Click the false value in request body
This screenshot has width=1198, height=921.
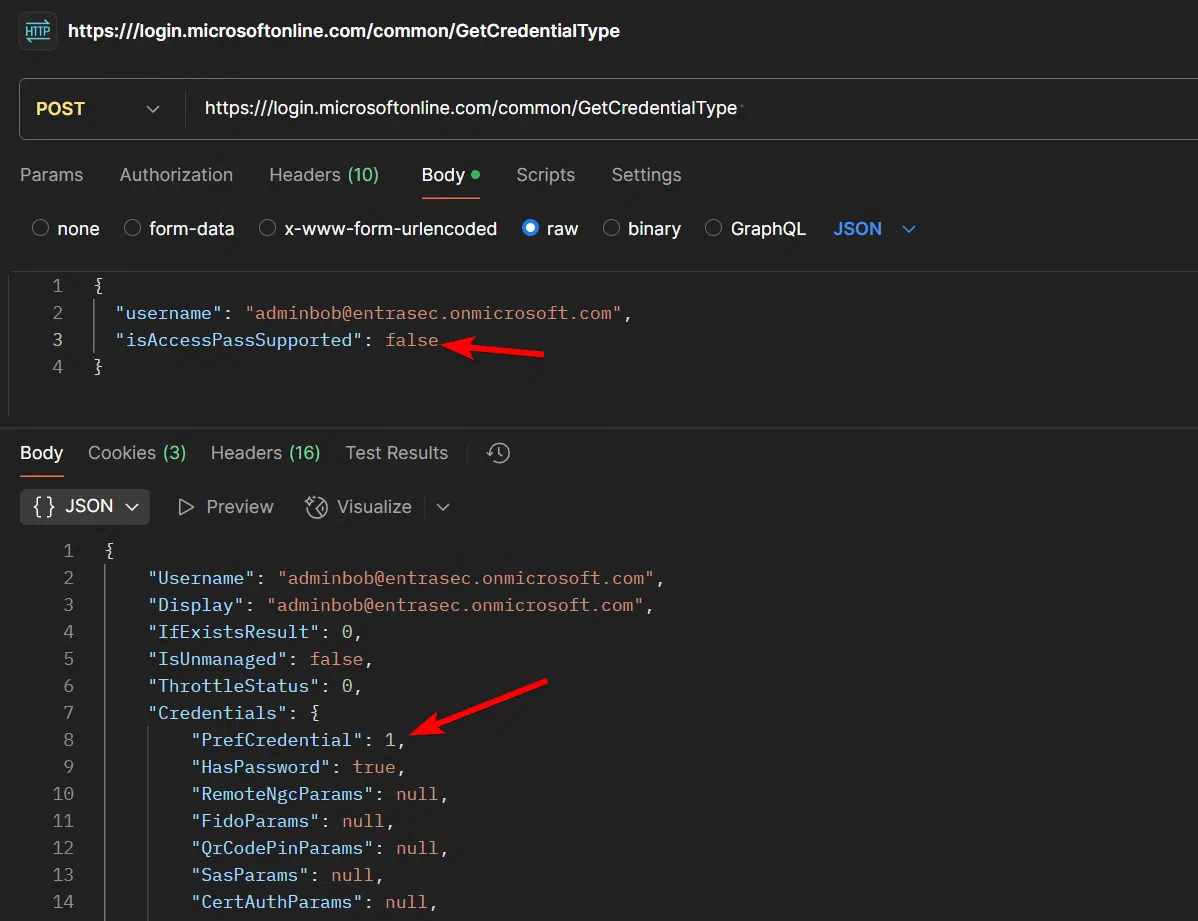click(411, 340)
